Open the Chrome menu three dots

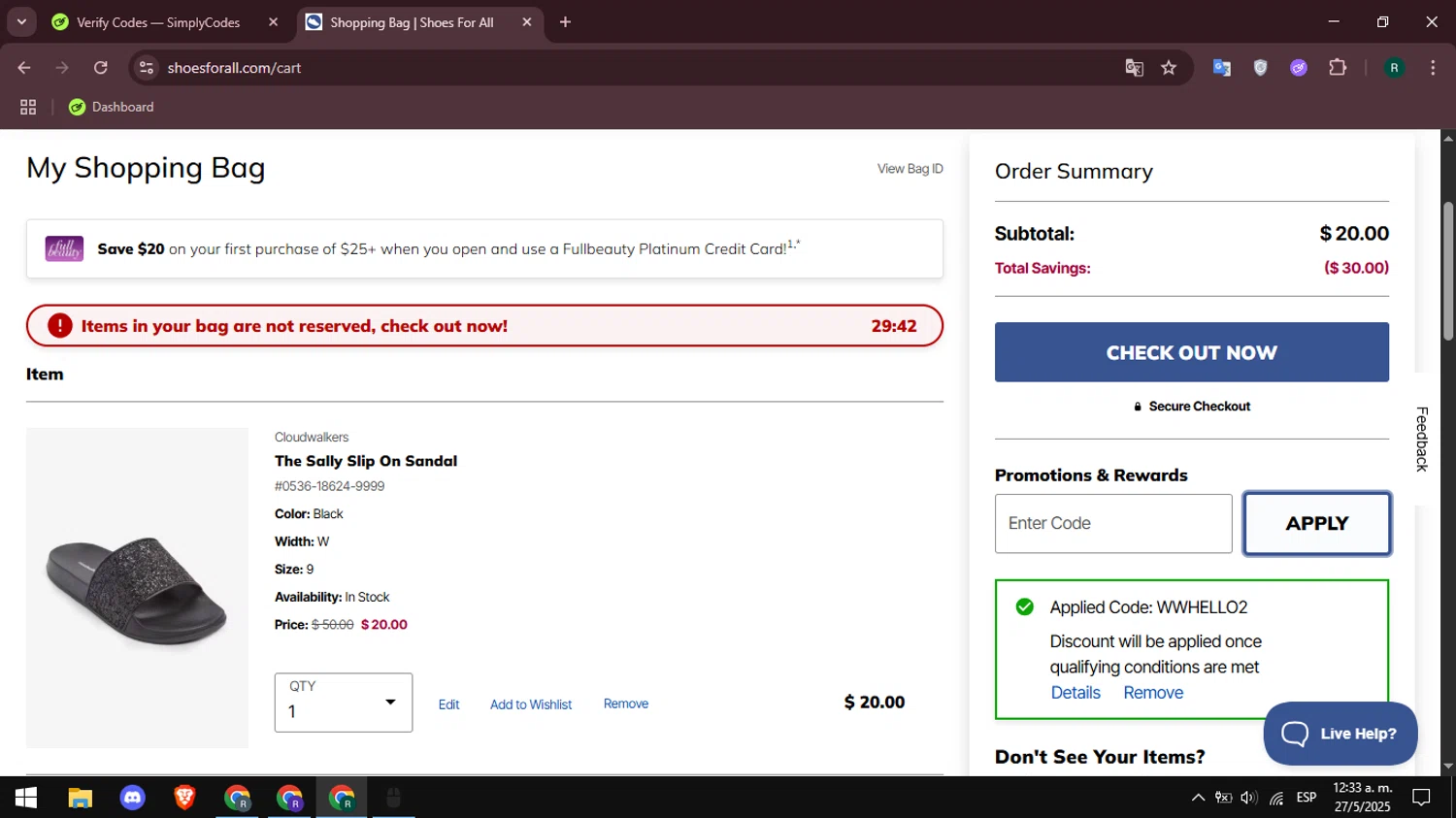tap(1433, 68)
